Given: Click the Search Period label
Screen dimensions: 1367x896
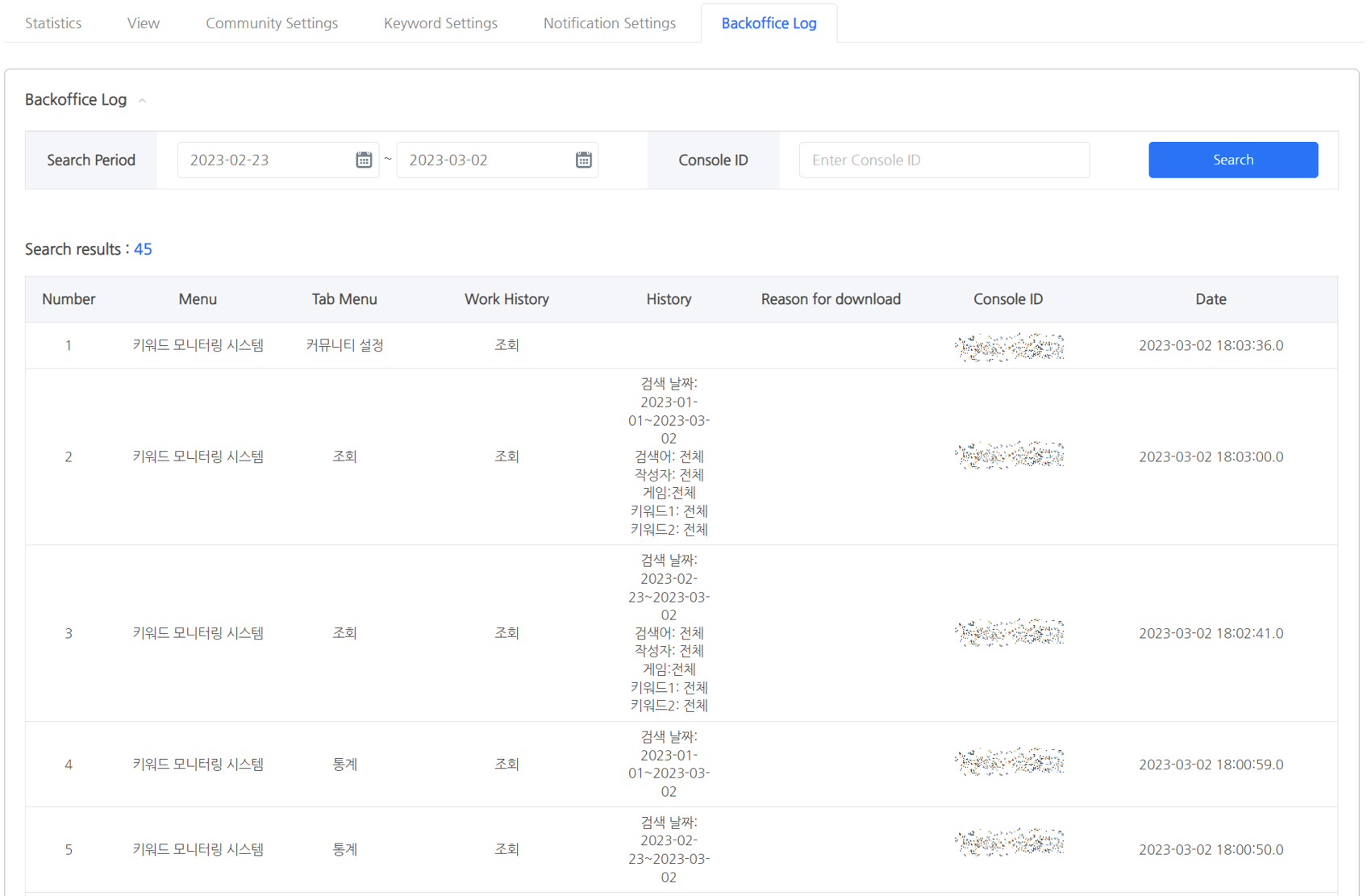Looking at the screenshot, I should point(91,160).
